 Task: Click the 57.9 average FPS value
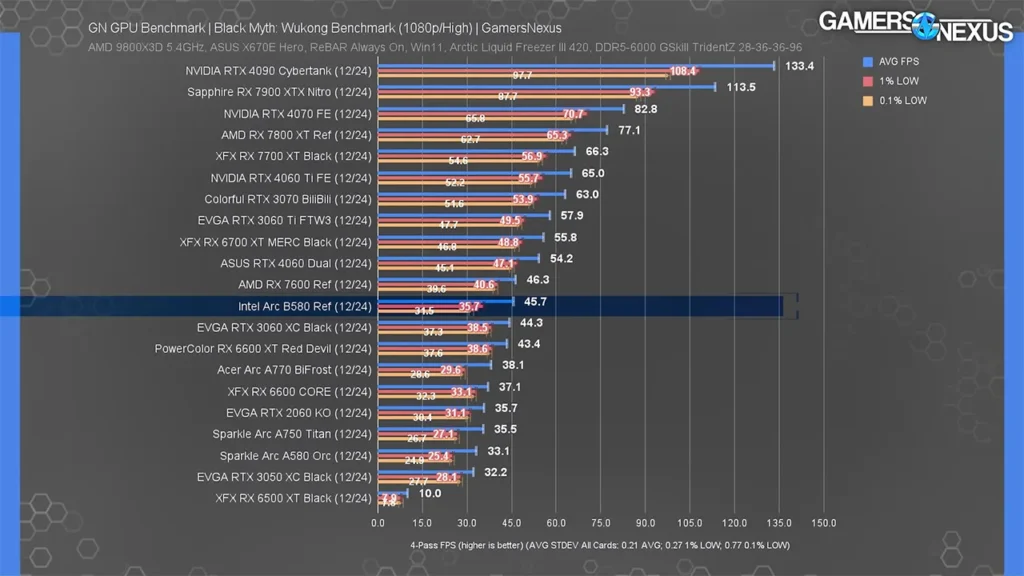pos(572,216)
